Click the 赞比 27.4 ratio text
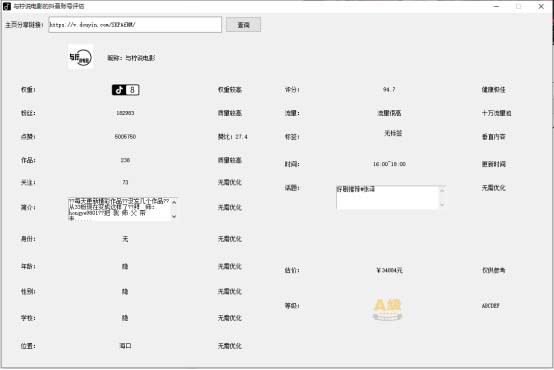Screen dimensions: 554x370 (232, 136)
